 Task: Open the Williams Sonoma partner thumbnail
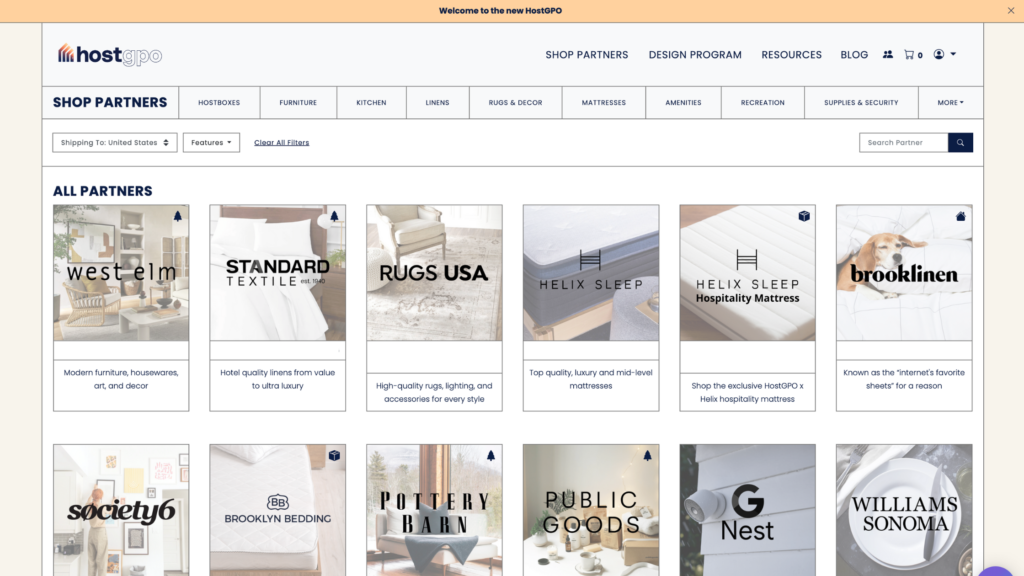pos(904,510)
